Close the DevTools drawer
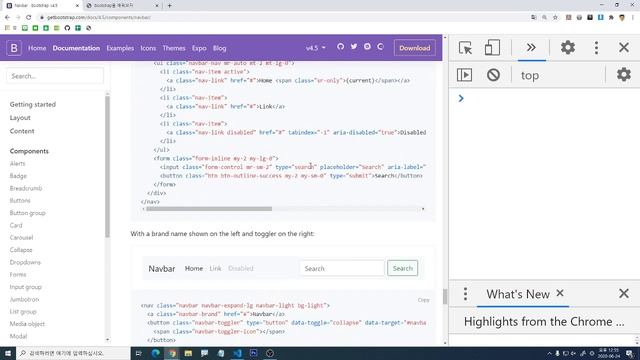Screen dimensions: 640x360 [x=624, y=293]
